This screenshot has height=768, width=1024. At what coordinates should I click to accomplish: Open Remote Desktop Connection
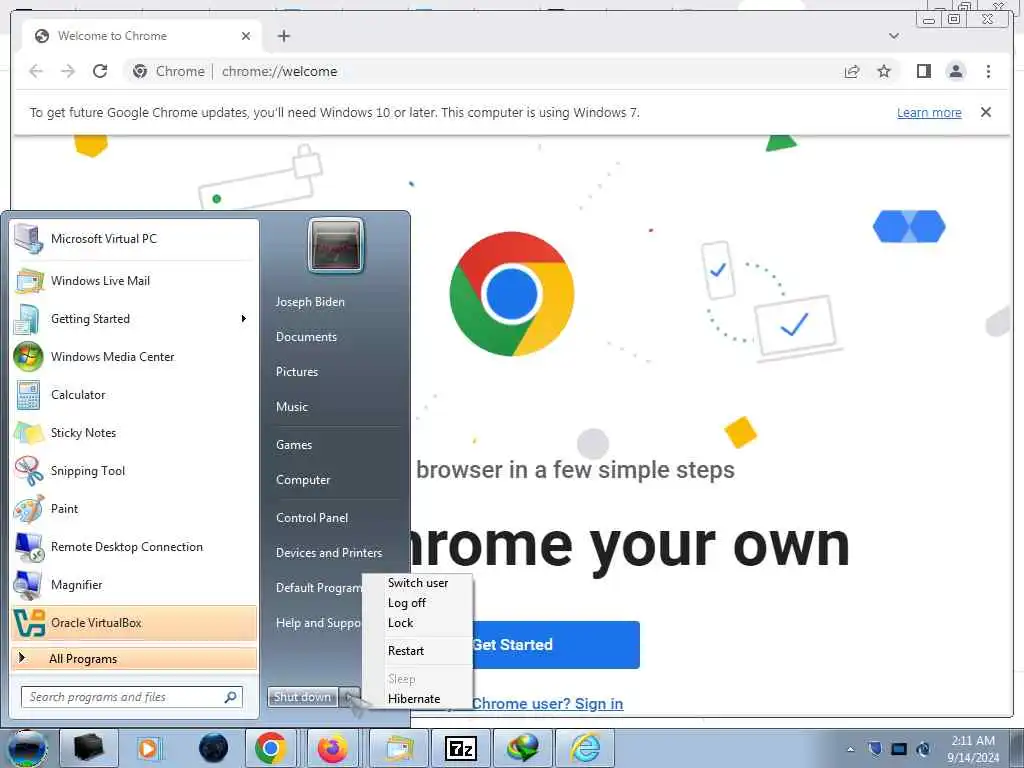click(x=134, y=547)
